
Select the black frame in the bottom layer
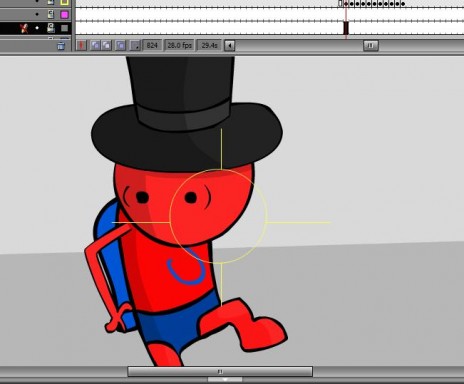[x=346, y=28]
